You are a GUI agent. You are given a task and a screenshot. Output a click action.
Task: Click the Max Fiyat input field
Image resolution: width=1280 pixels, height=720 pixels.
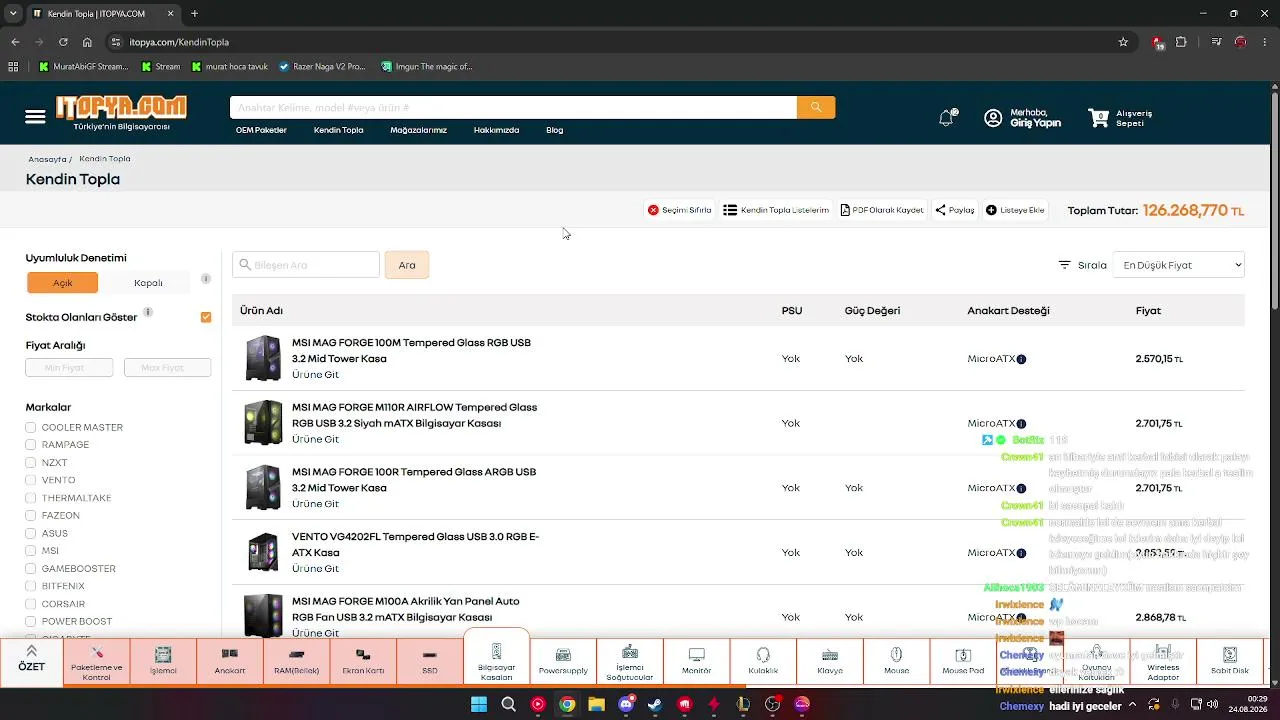click(x=167, y=368)
